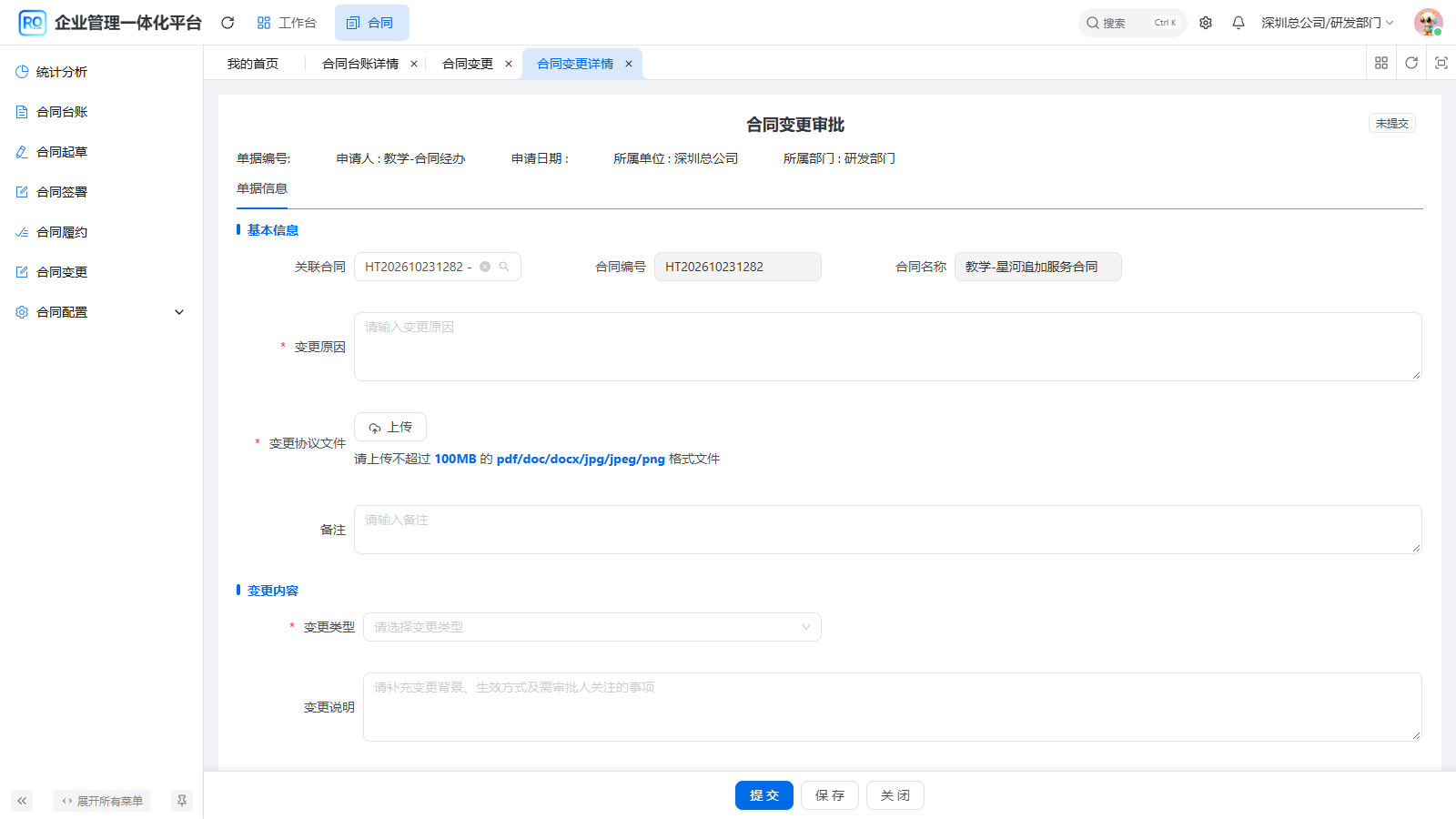Click the 上传 upload button
This screenshot has width=1456, height=819.
click(390, 427)
